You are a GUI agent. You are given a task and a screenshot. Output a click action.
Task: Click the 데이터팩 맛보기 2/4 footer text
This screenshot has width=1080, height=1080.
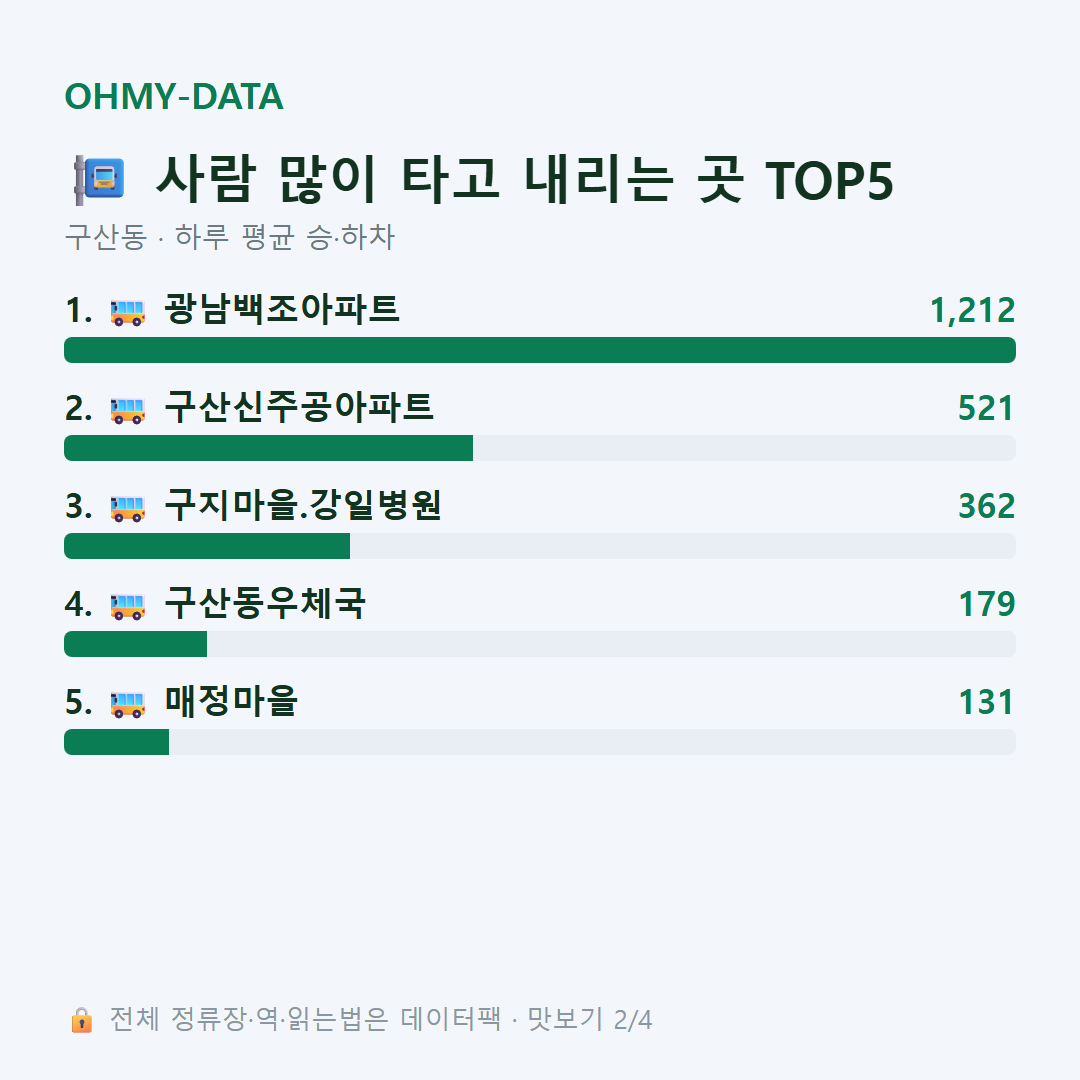click(526, 1020)
